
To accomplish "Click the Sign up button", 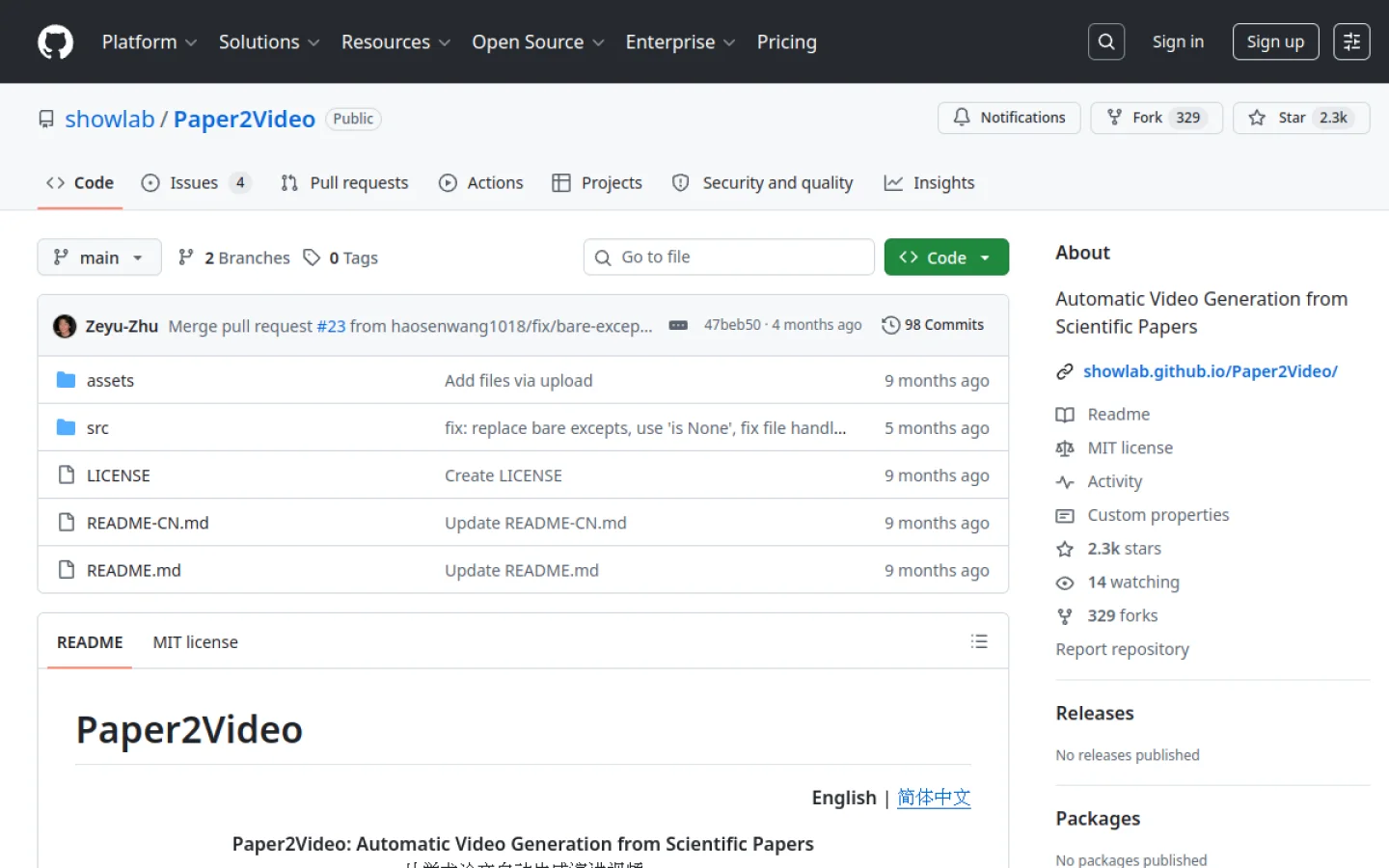I will (1275, 41).
